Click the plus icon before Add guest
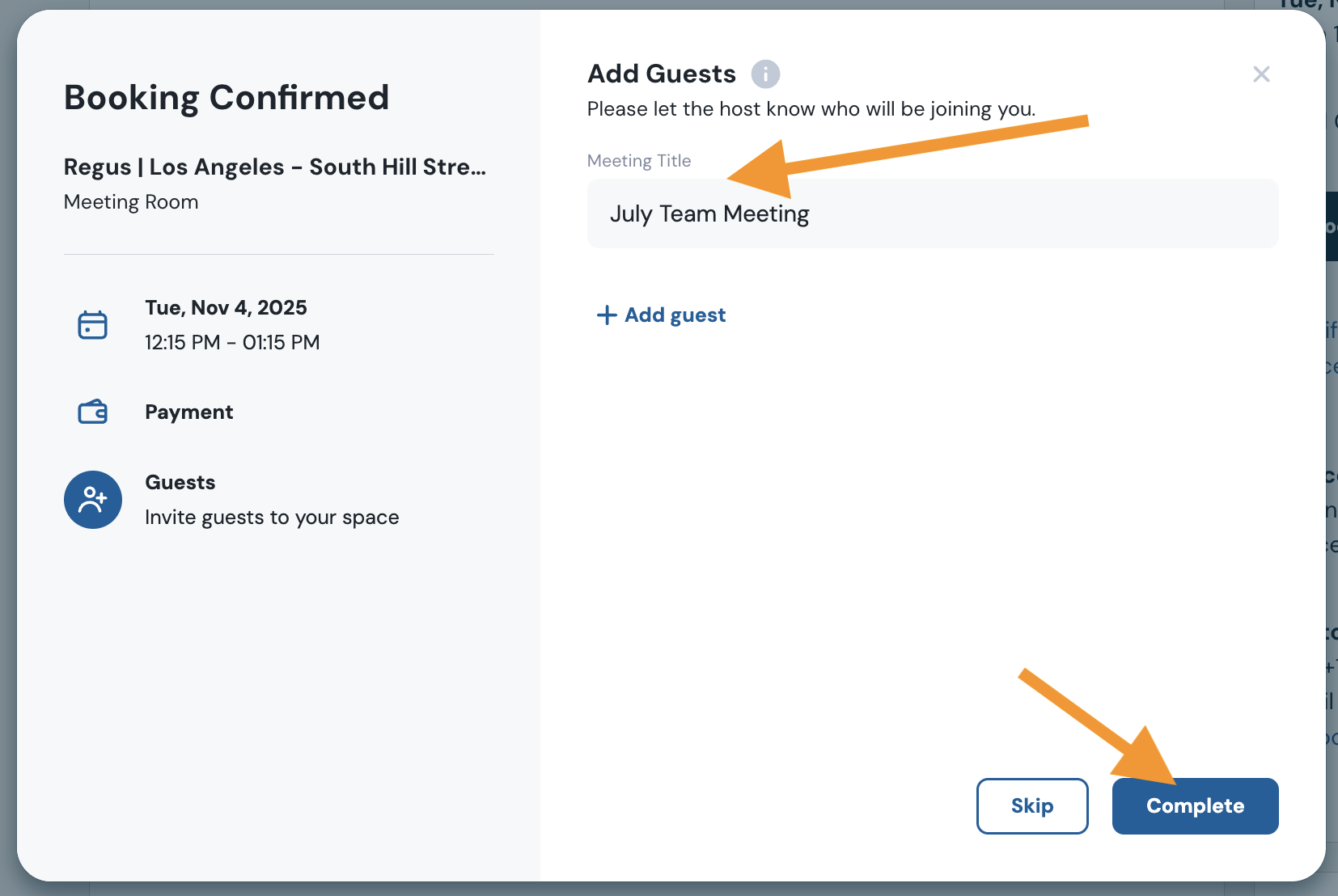This screenshot has height=896, width=1338. [x=607, y=315]
